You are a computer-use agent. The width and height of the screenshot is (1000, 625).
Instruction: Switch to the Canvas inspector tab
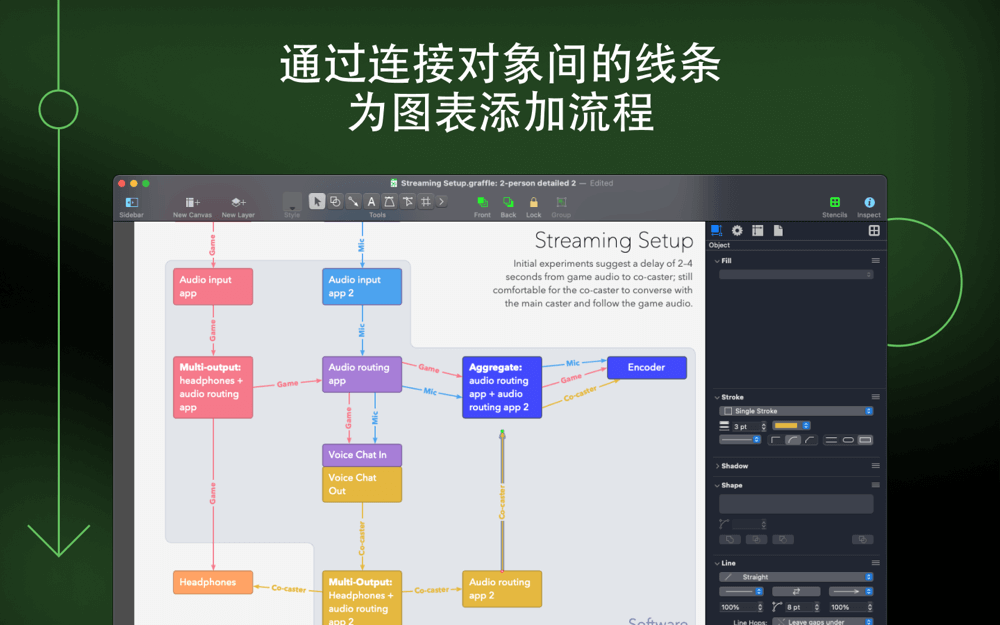coord(758,230)
